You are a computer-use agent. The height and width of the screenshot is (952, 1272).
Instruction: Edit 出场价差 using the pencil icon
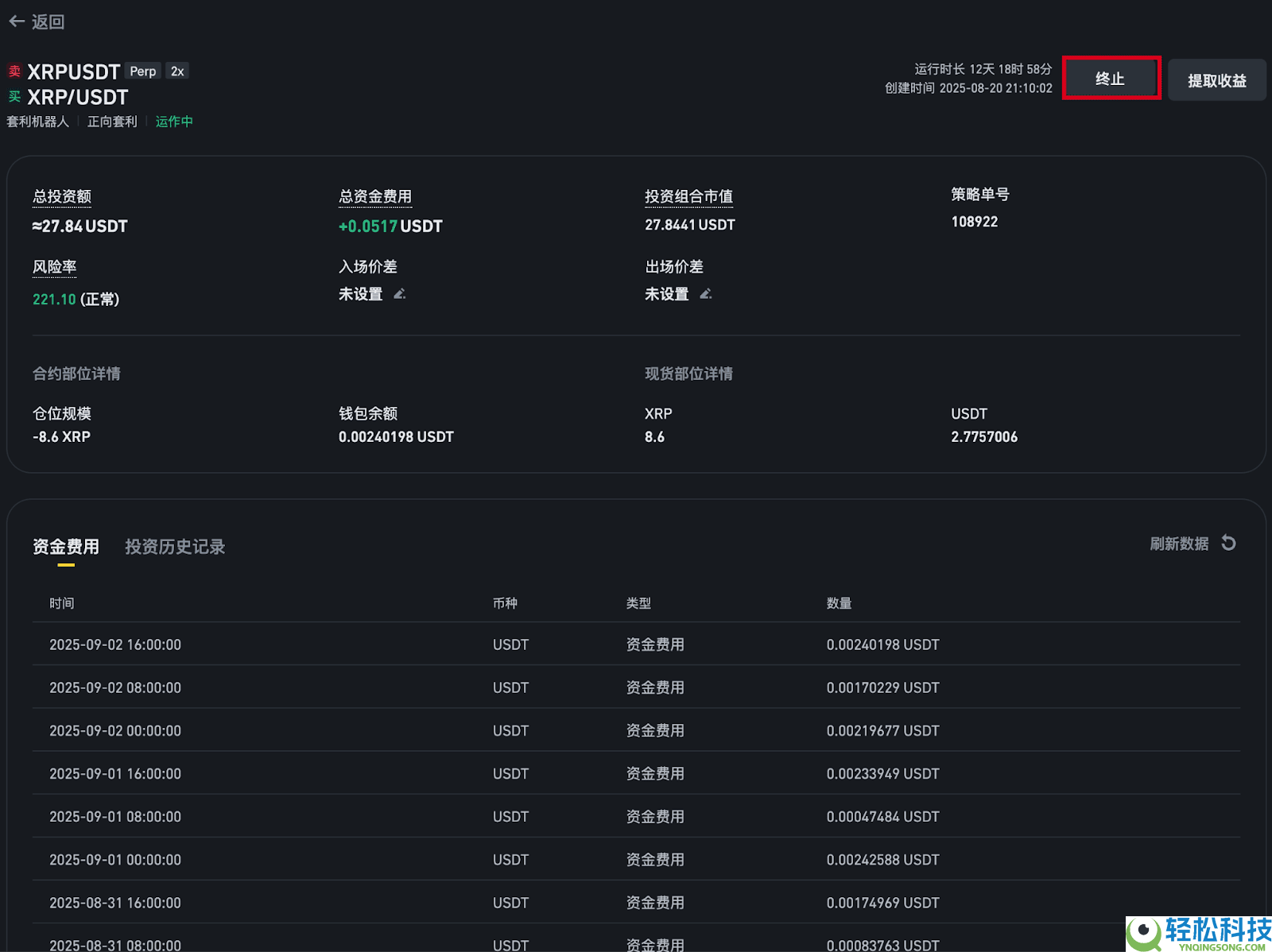(706, 293)
